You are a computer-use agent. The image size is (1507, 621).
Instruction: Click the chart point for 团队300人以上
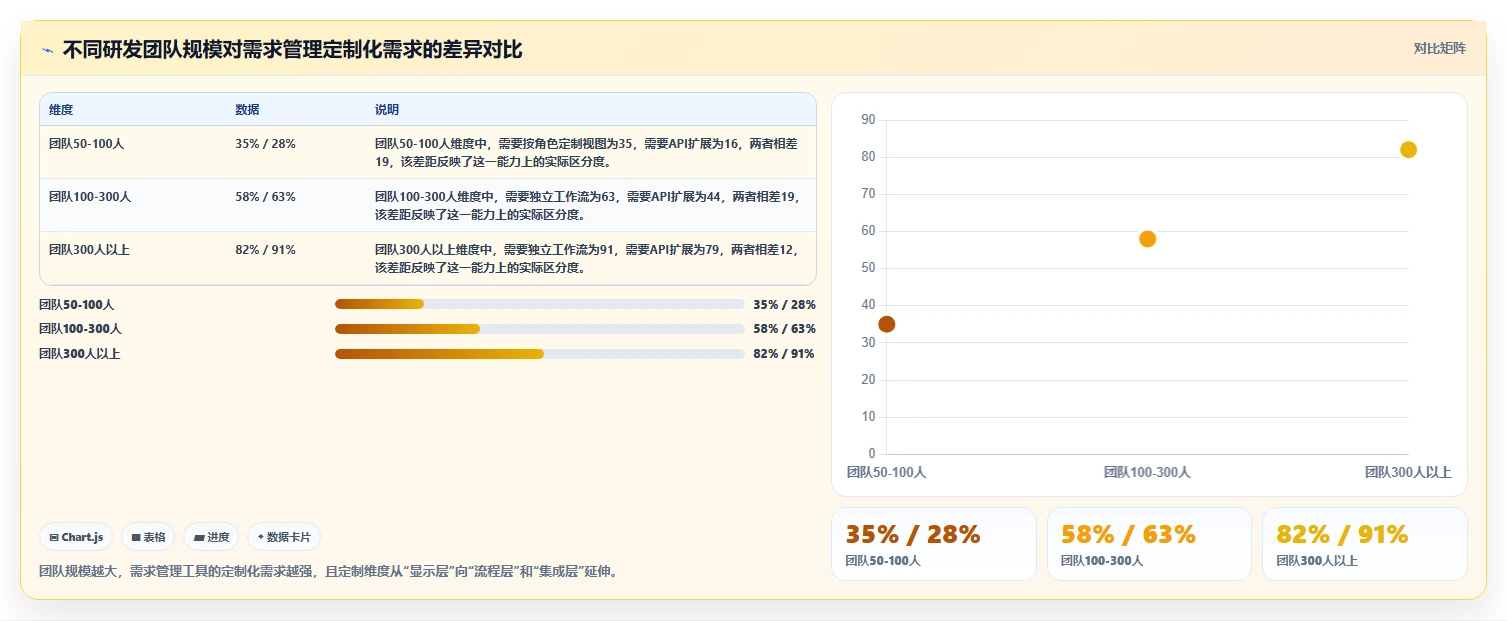1408,150
